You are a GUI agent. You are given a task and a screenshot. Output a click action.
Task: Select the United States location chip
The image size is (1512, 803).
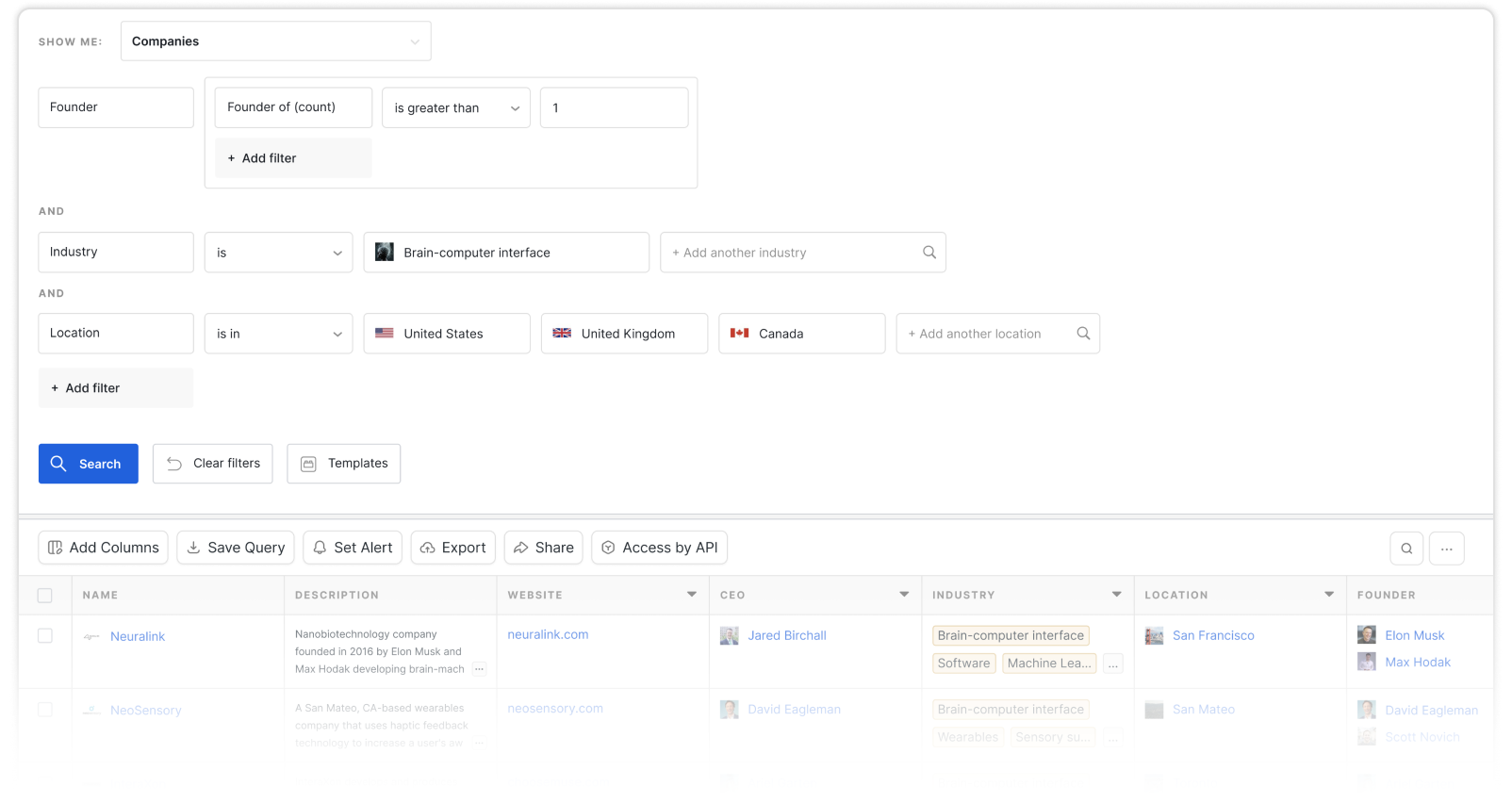click(447, 334)
